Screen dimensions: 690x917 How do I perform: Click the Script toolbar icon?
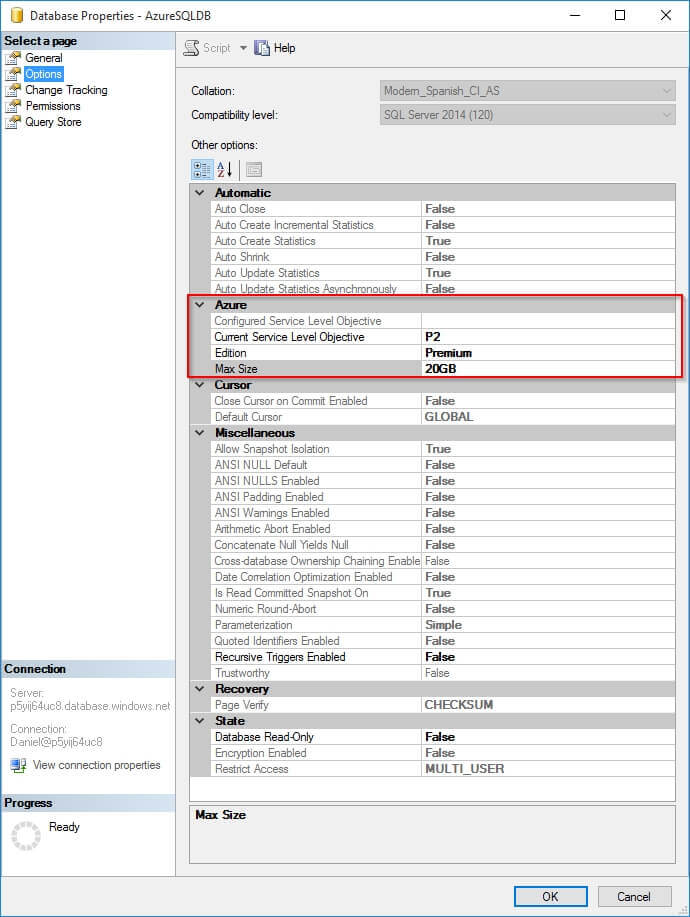191,48
